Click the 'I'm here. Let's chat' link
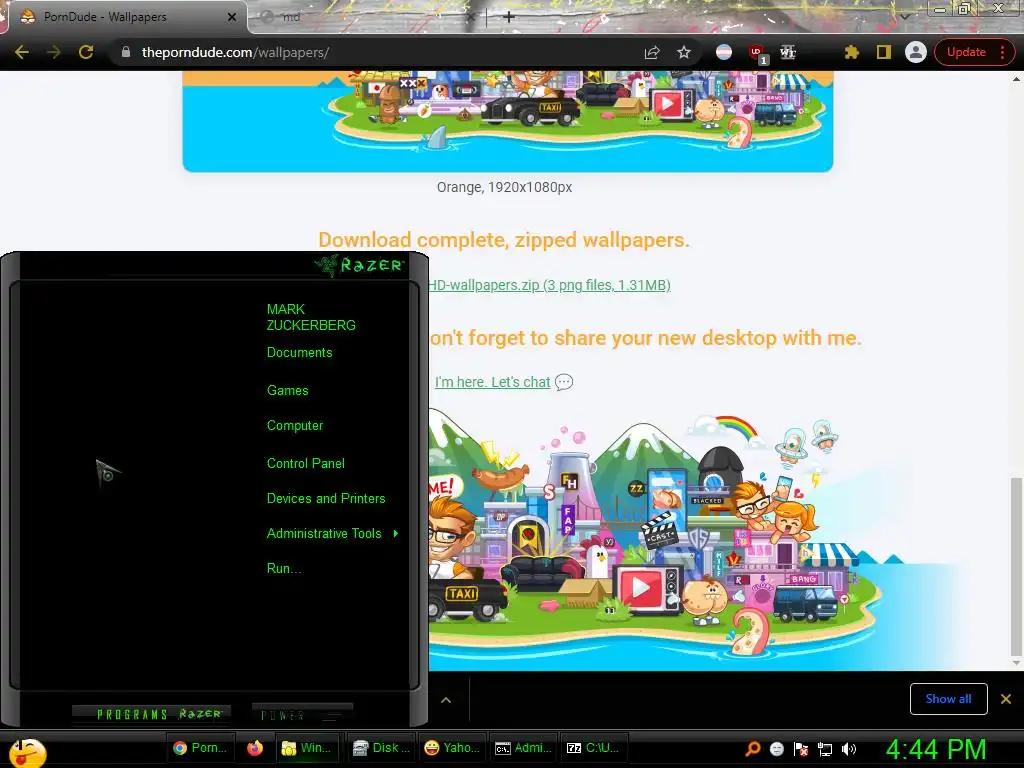The image size is (1024, 768). 492,382
